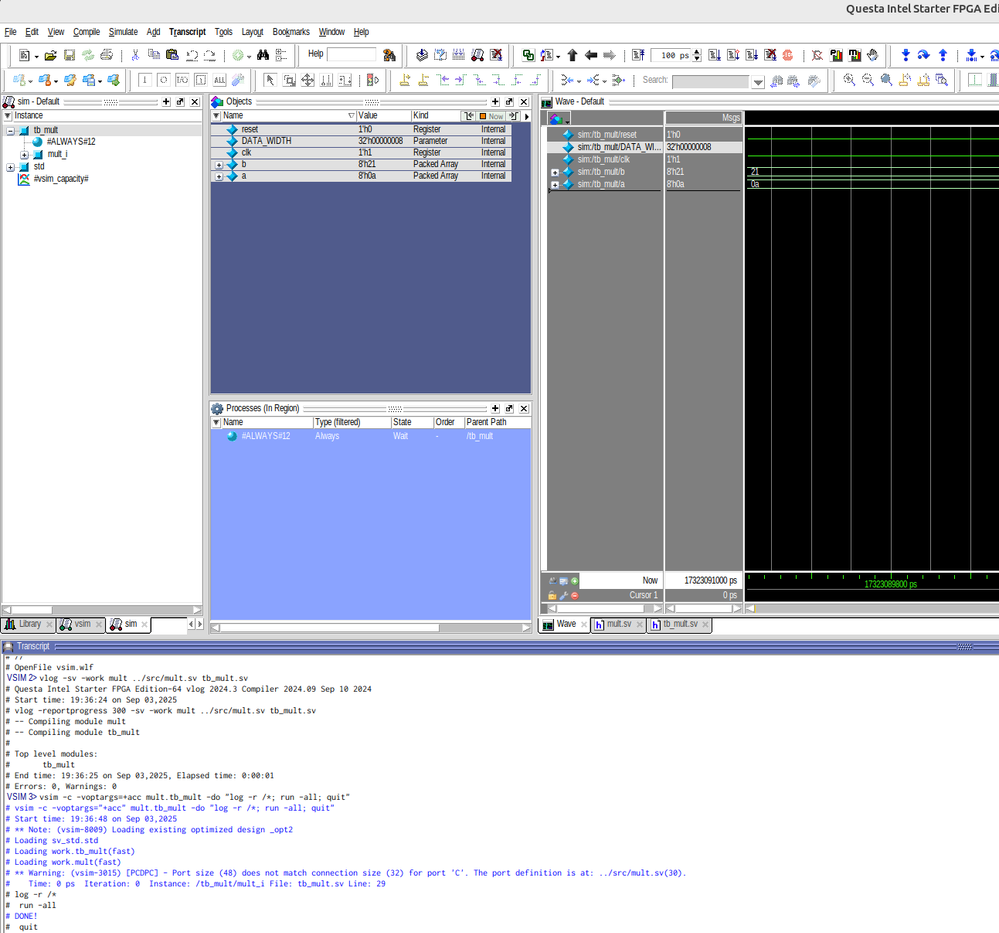Click the Print icon in toolbar
The height and width of the screenshot is (933, 999).
pyautogui.click(x=106, y=56)
